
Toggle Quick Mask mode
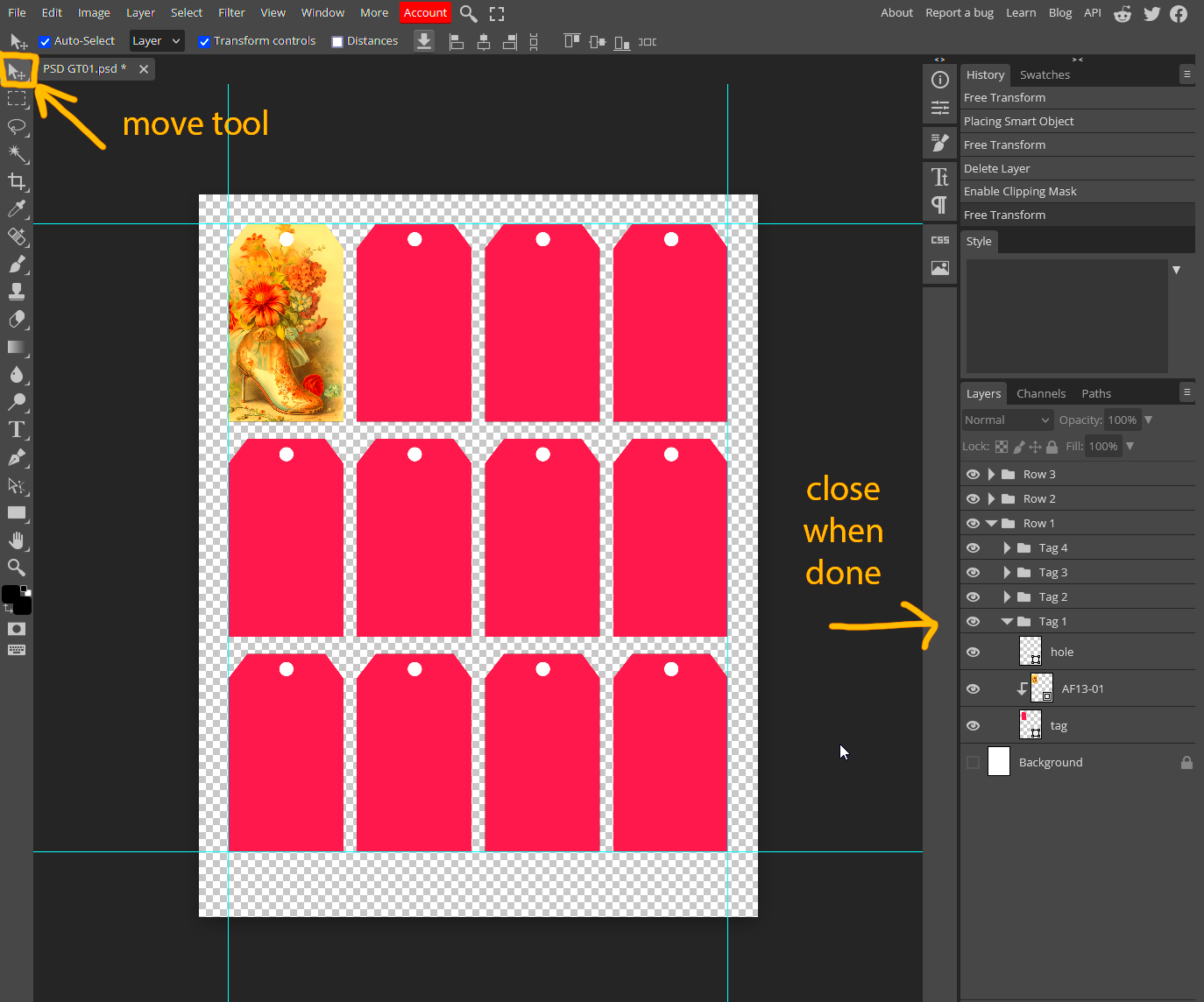click(17, 629)
